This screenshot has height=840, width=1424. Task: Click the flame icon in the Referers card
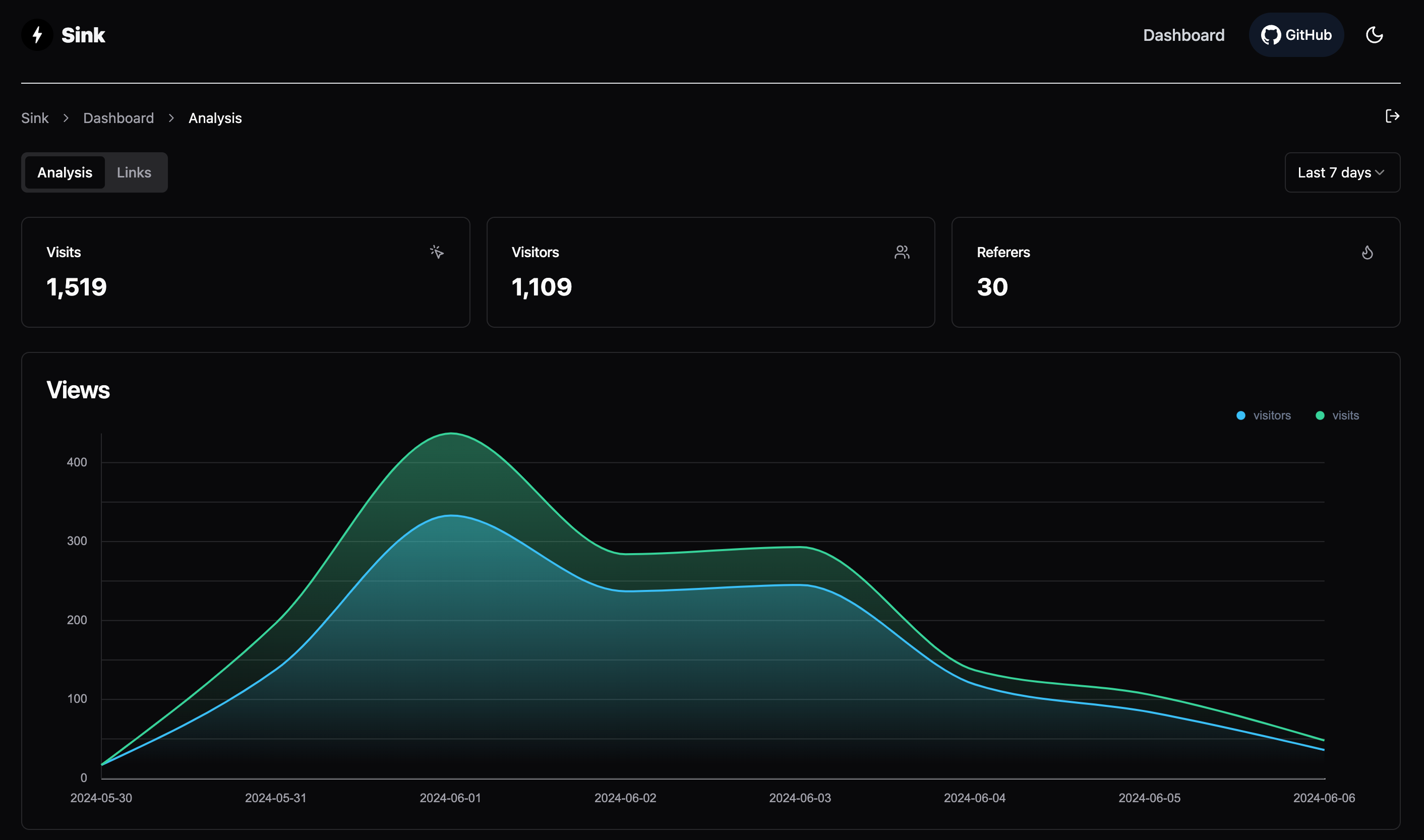[x=1368, y=252]
